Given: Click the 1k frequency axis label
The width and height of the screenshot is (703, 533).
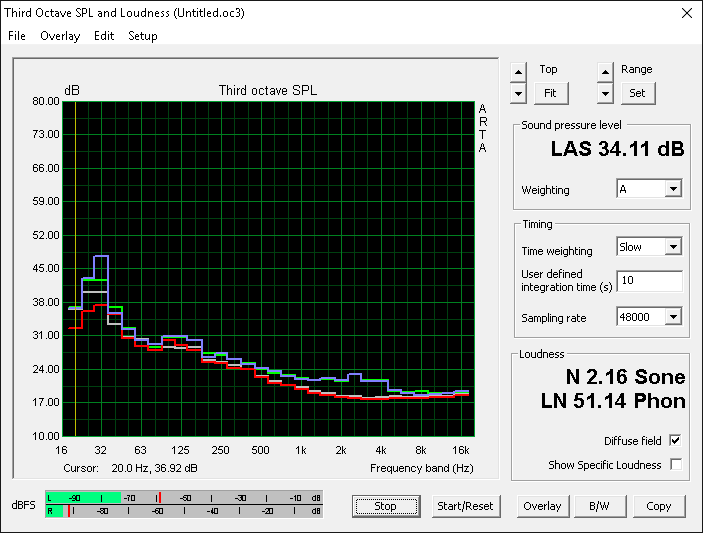Looking at the screenshot, I should (300, 450).
